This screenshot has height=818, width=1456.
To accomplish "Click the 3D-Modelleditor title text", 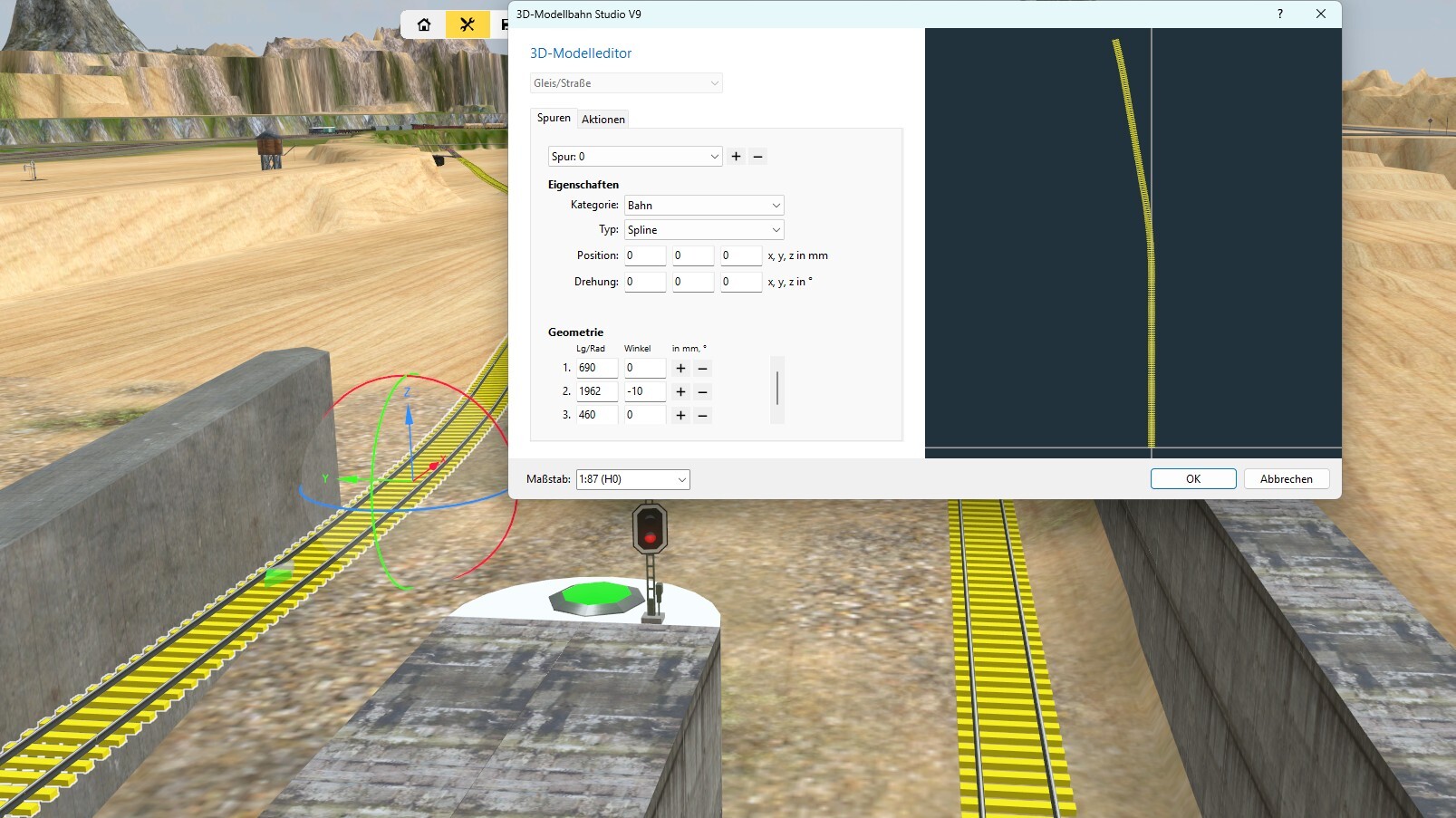I will click(581, 53).
